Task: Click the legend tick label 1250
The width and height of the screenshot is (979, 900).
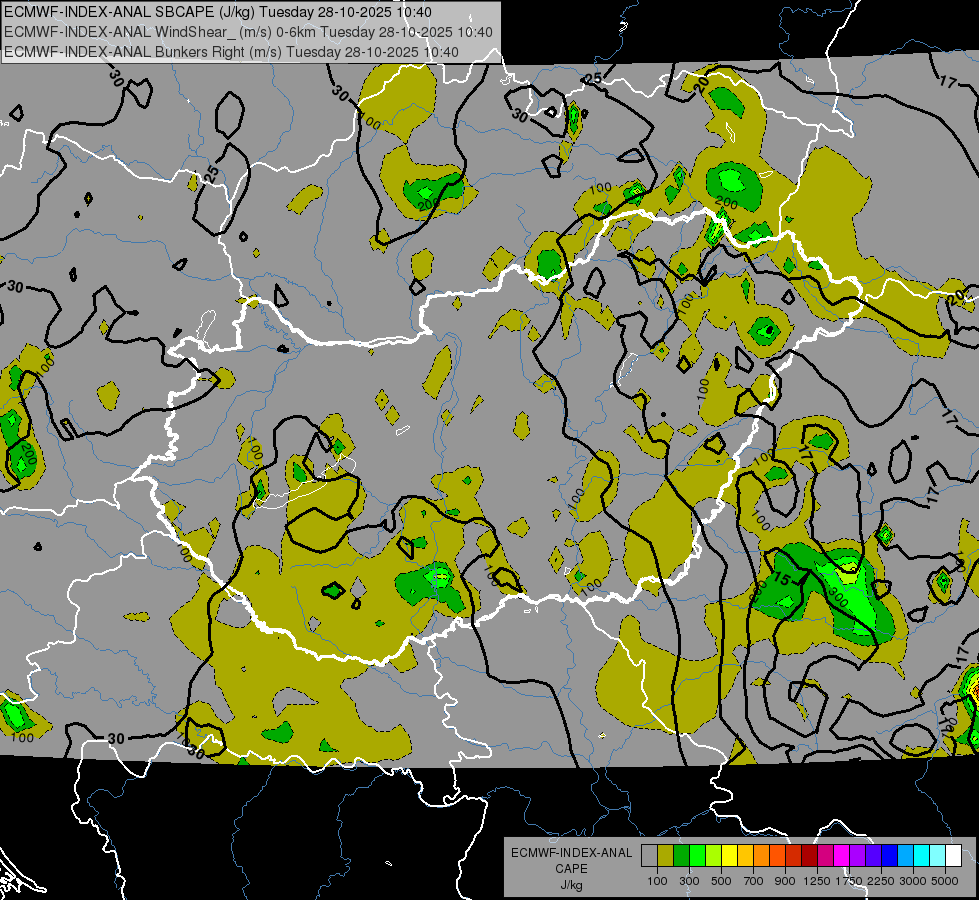Action: tap(817, 881)
